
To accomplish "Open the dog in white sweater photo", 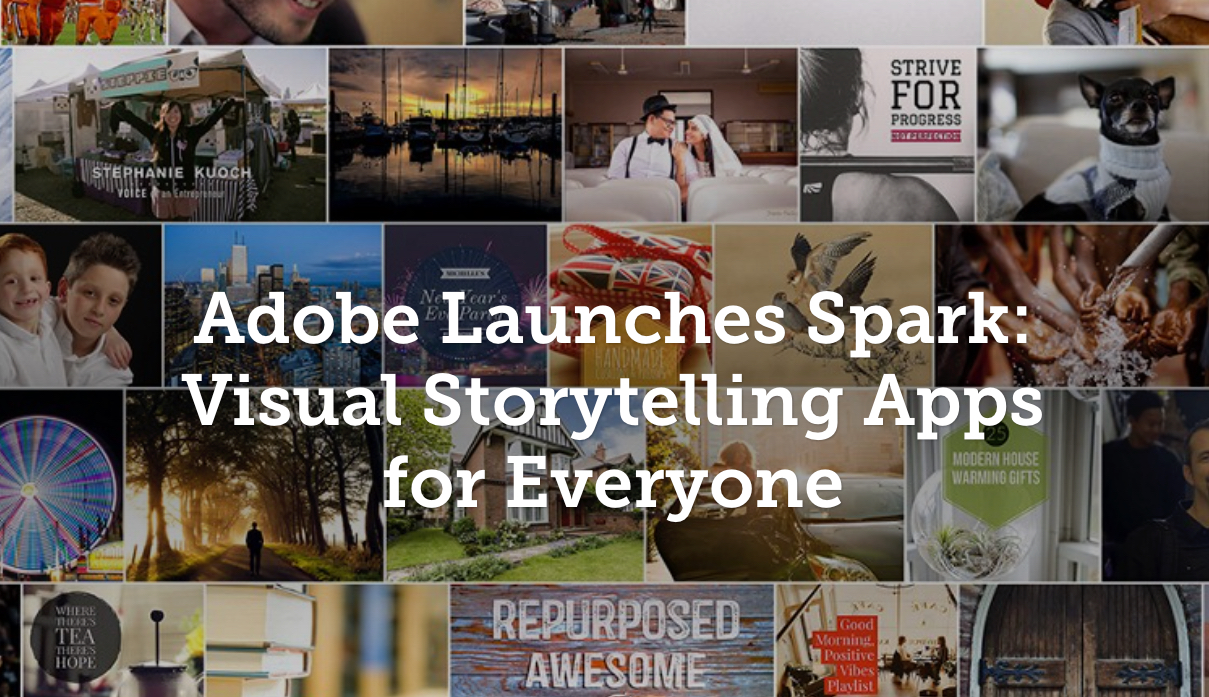I will (1093, 134).
